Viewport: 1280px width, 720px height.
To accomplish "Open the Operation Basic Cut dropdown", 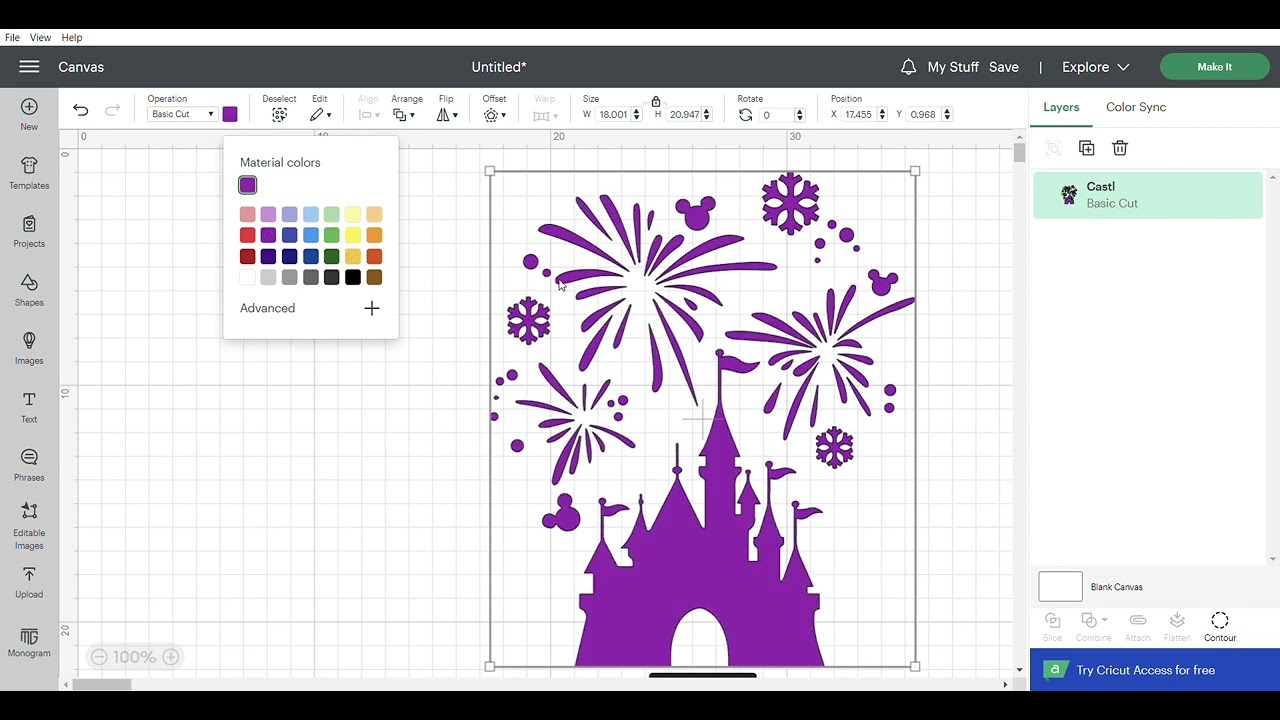I will click(182, 114).
